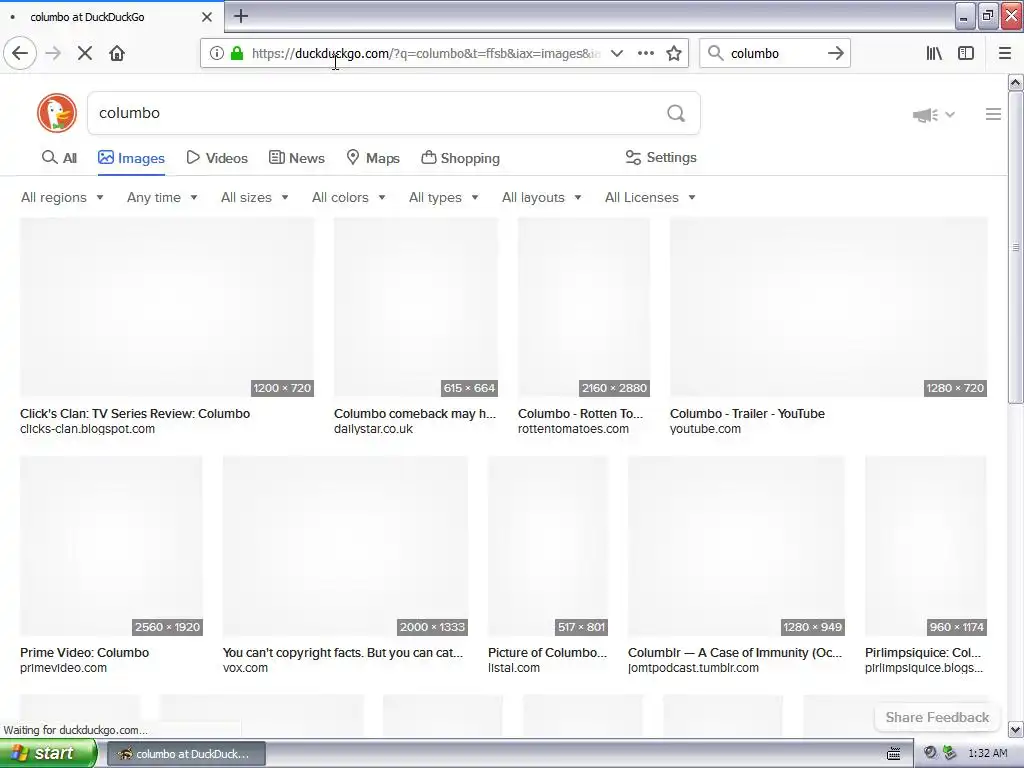This screenshot has height=768, width=1024.
Task: Switch to the News tab
Action: pos(296,158)
